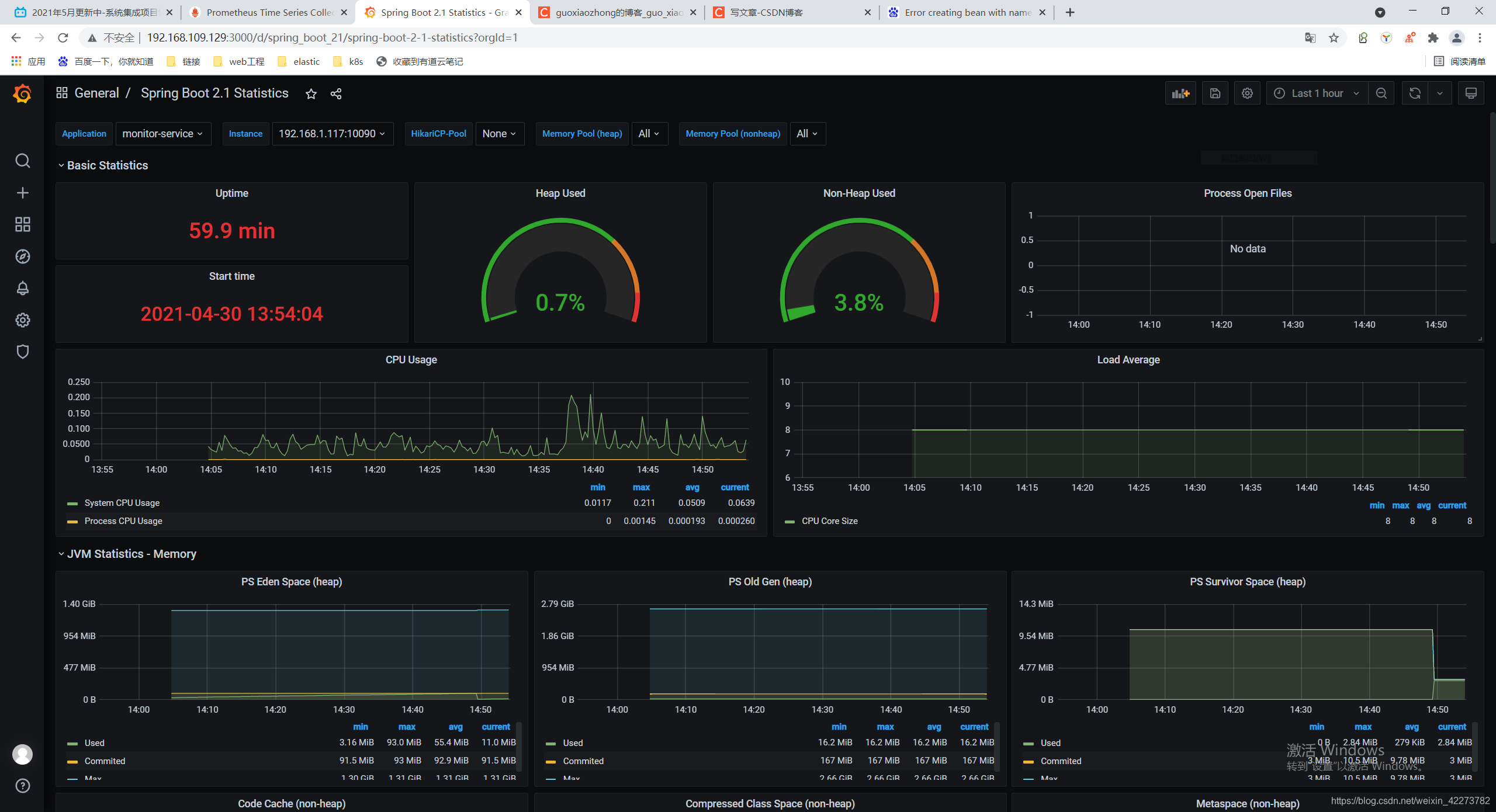The width and height of the screenshot is (1496, 812).
Task: Open the Grafana home logo
Action: click(x=22, y=93)
